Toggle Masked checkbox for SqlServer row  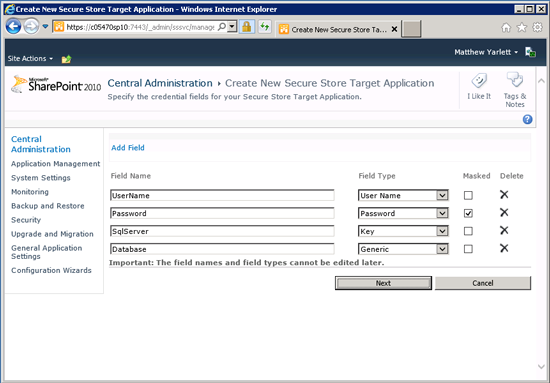pos(468,231)
